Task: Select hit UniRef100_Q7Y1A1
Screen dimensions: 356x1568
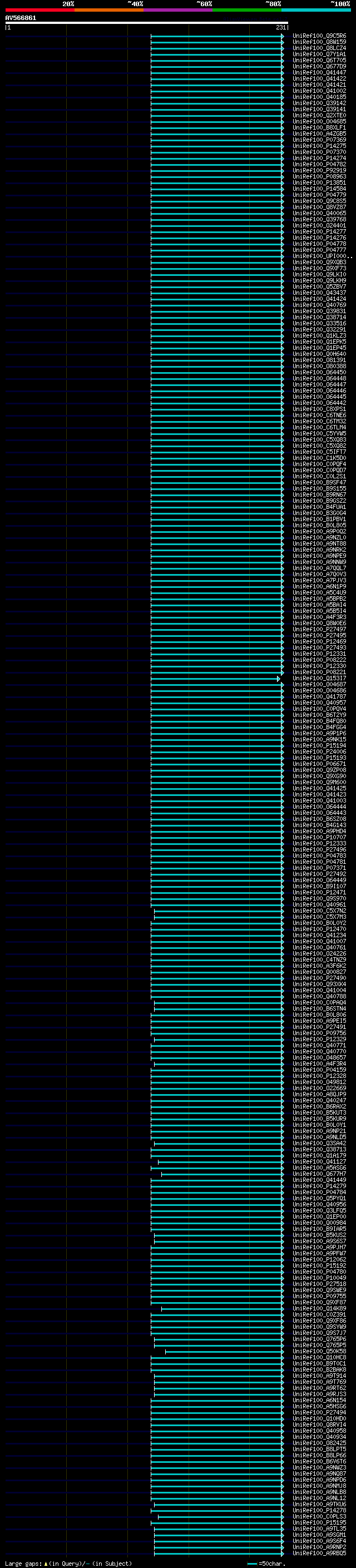Action: 319,54
